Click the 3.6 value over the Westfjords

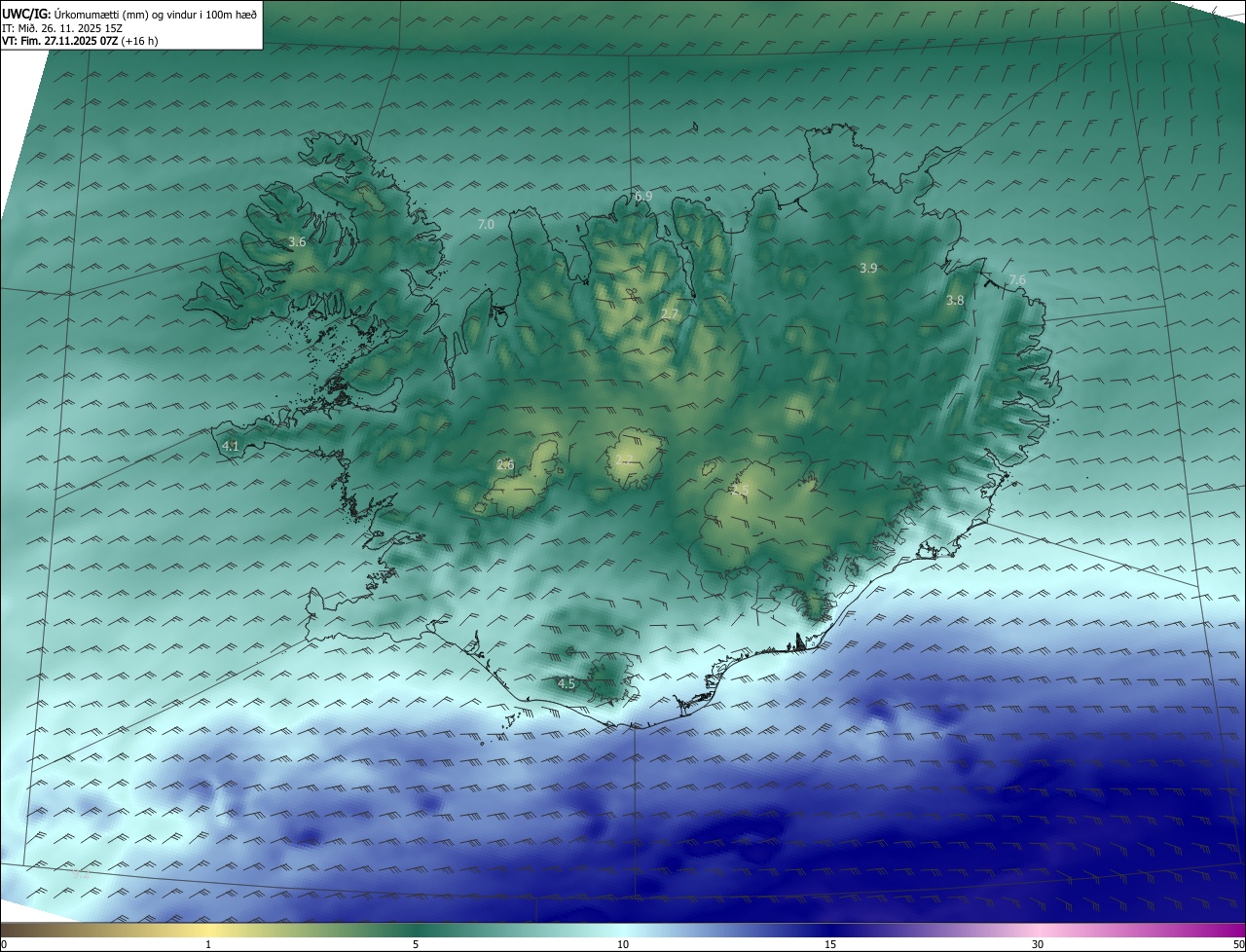(x=298, y=241)
